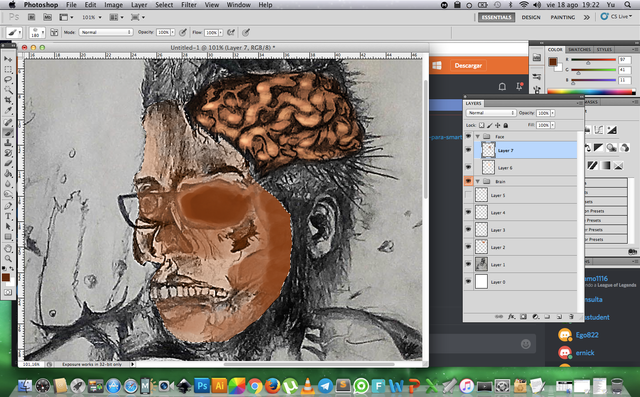Select the Type tool in toolbox
The height and width of the screenshot is (397, 640).
click(x=8, y=216)
